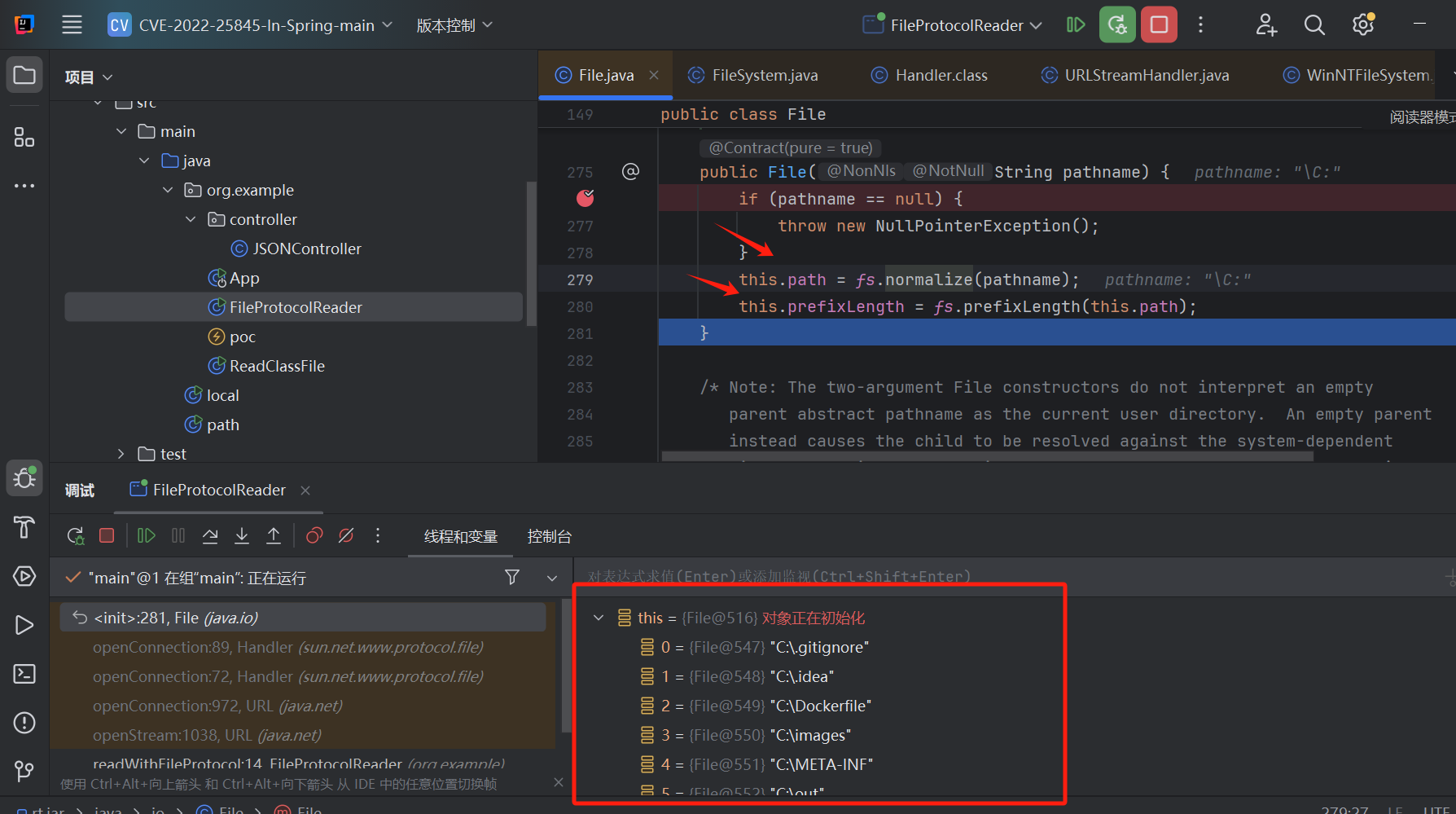The width and height of the screenshot is (1456, 814).
Task: Open the Code With Me user icon
Action: click(x=1266, y=24)
